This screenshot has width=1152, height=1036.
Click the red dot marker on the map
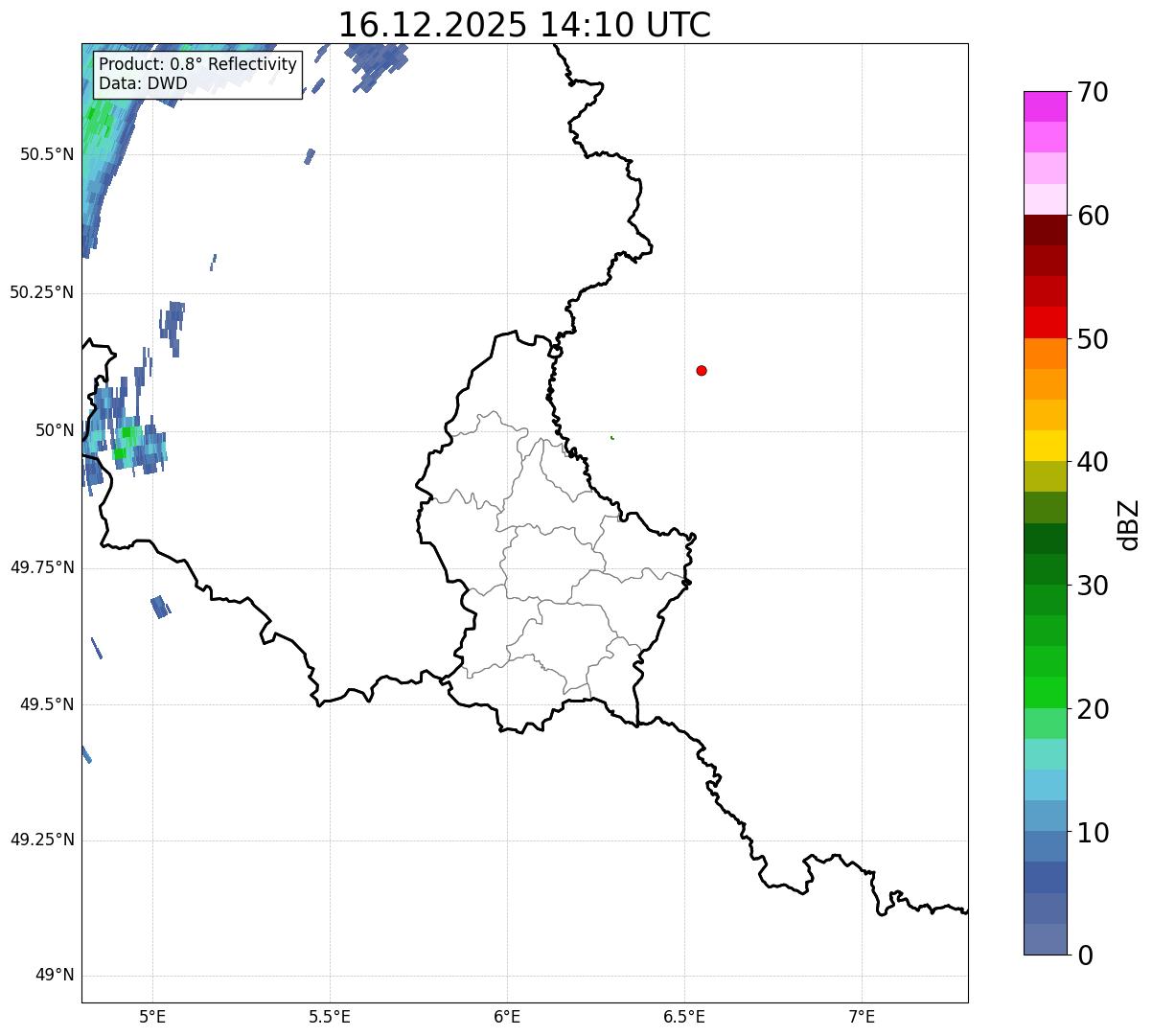[702, 371]
